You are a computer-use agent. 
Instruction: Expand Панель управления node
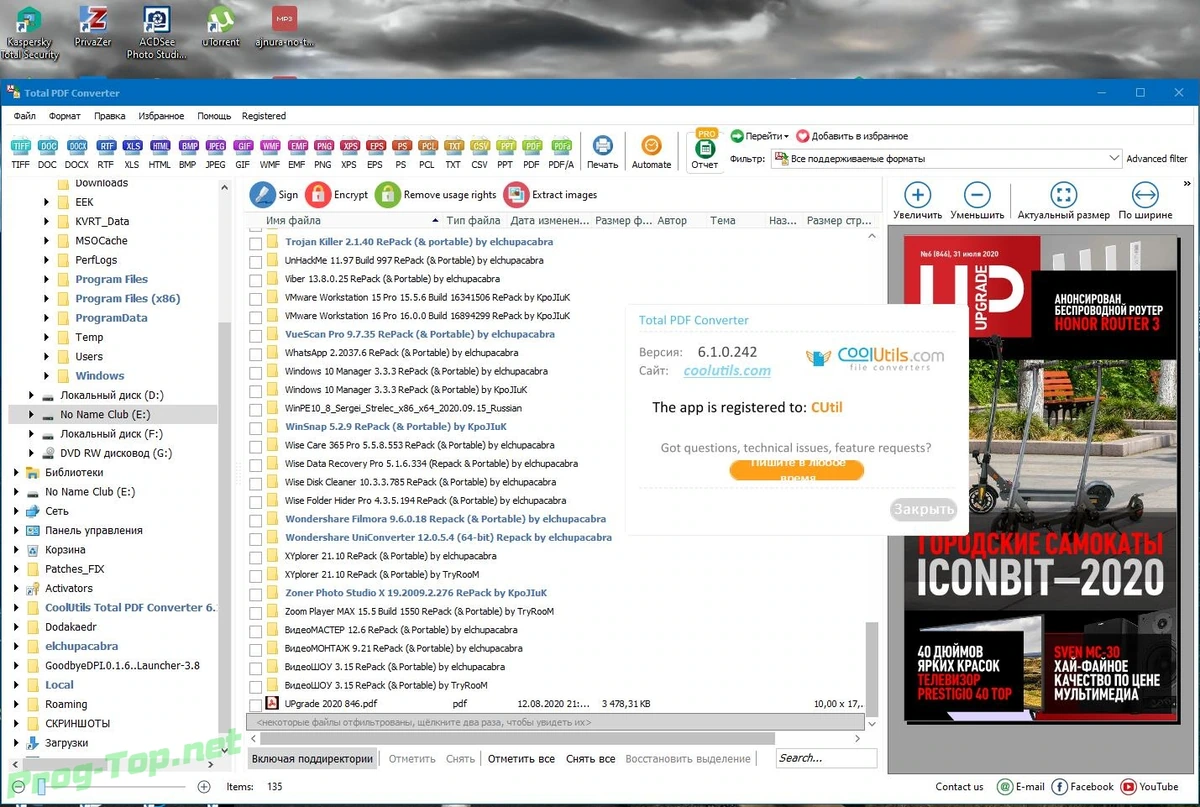point(17,531)
